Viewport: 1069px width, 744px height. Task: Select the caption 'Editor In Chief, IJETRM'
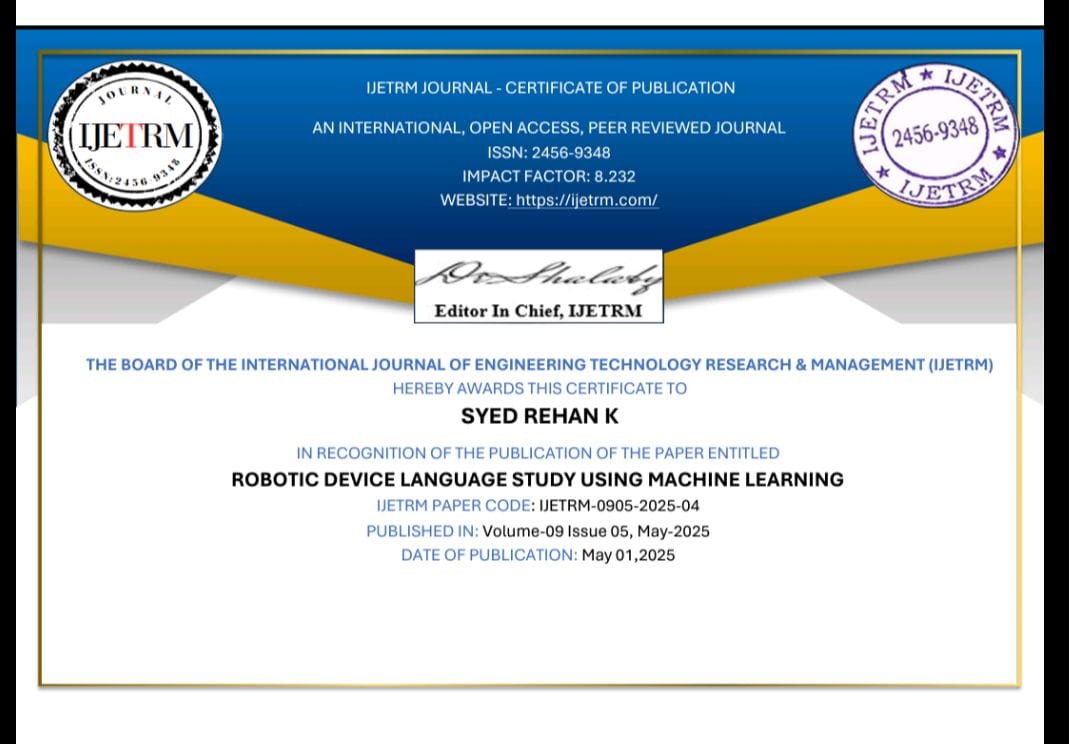coord(539,311)
